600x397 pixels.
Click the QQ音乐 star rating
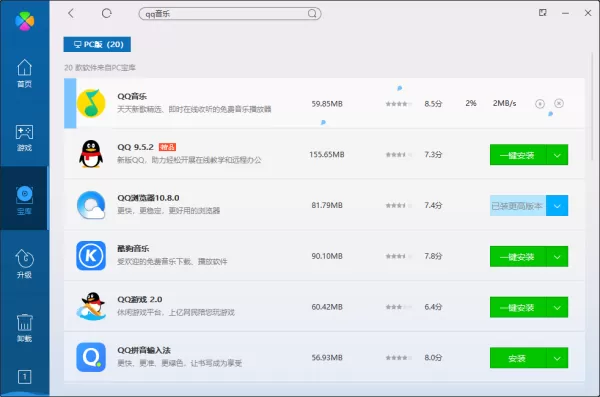pos(399,104)
